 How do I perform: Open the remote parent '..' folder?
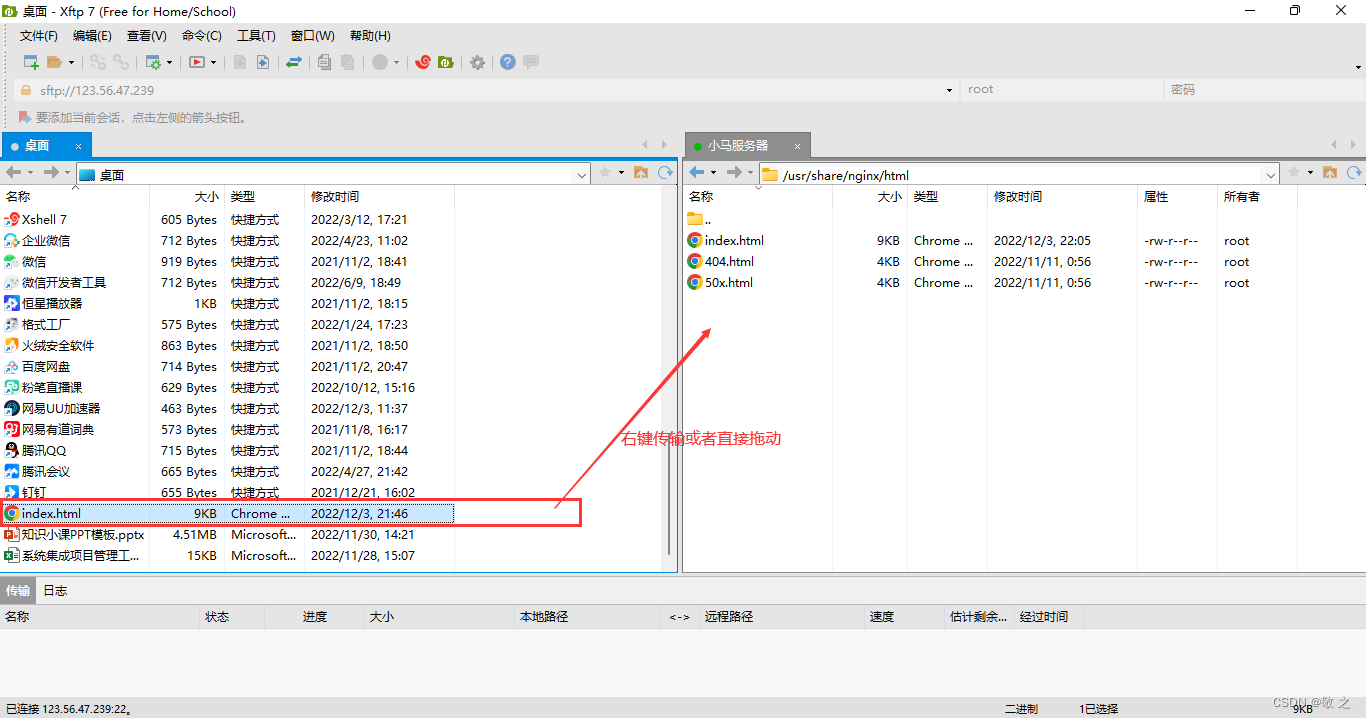click(x=699, y=219)
